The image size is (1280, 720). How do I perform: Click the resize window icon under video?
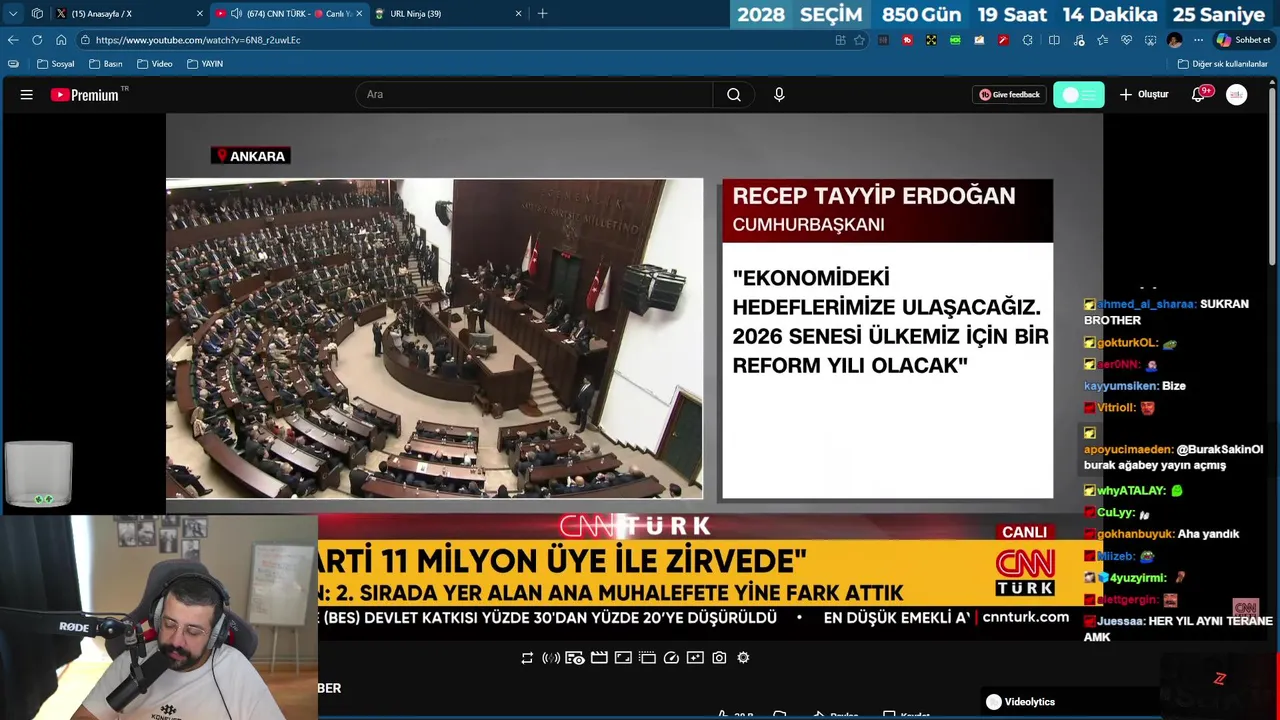pos(623,657)
